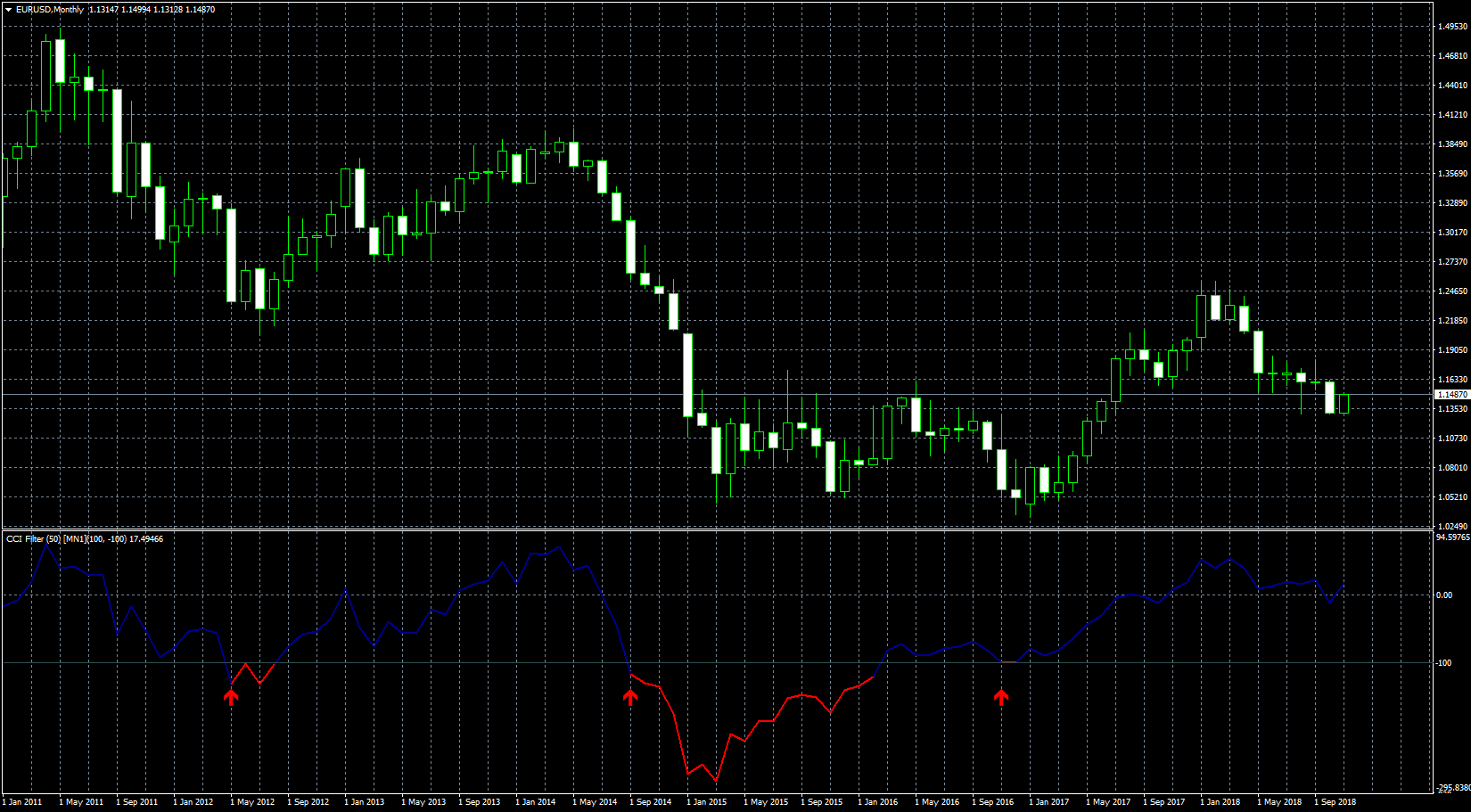Click the 1 Sep 2014 date label
The image size is (1471, 812).
click(650, 802)
